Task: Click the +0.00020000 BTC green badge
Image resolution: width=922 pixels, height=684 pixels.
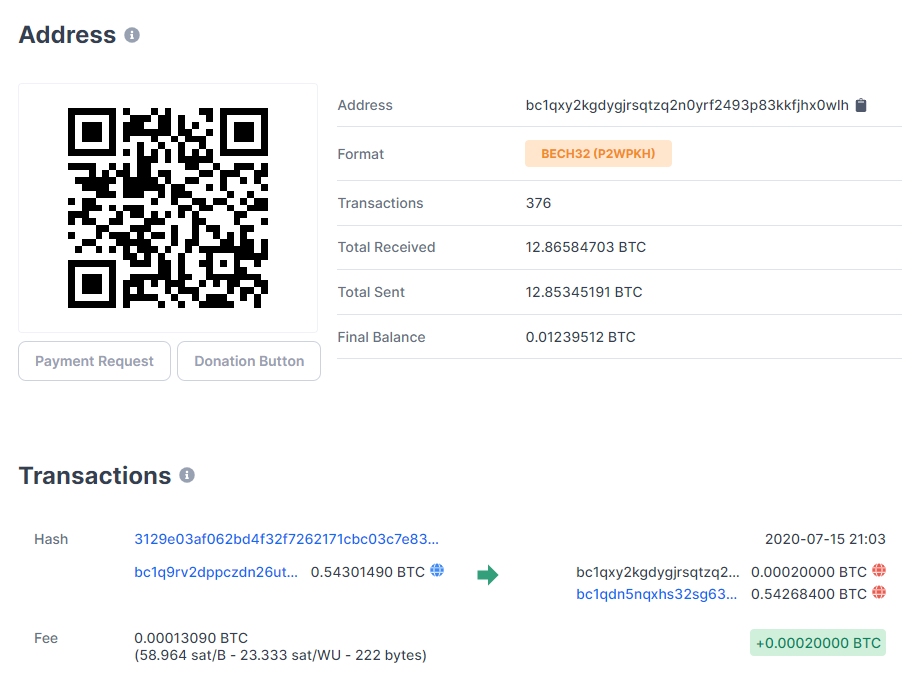Action: click(818, 643)
